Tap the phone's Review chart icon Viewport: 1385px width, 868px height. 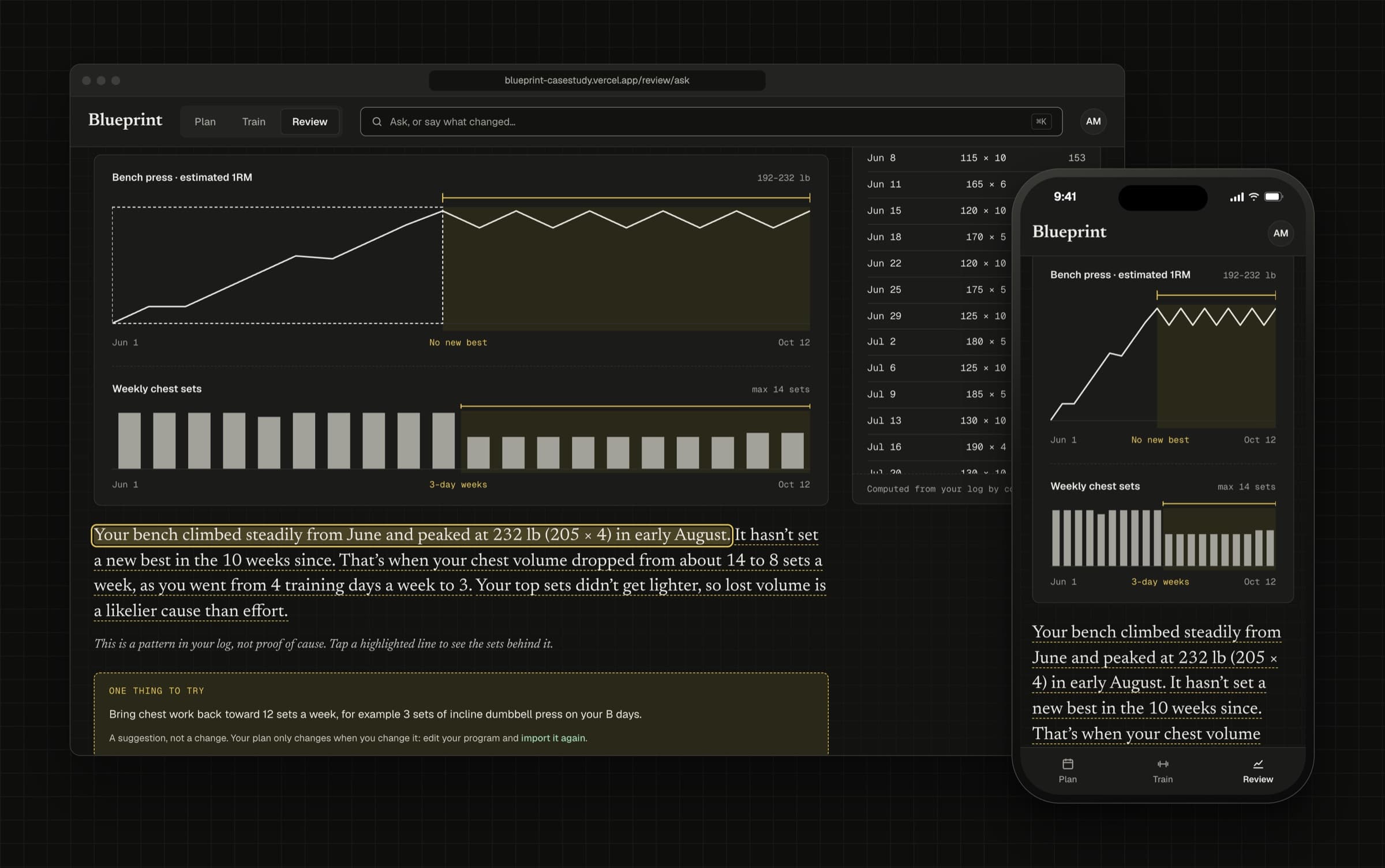tap(1258, 764)
